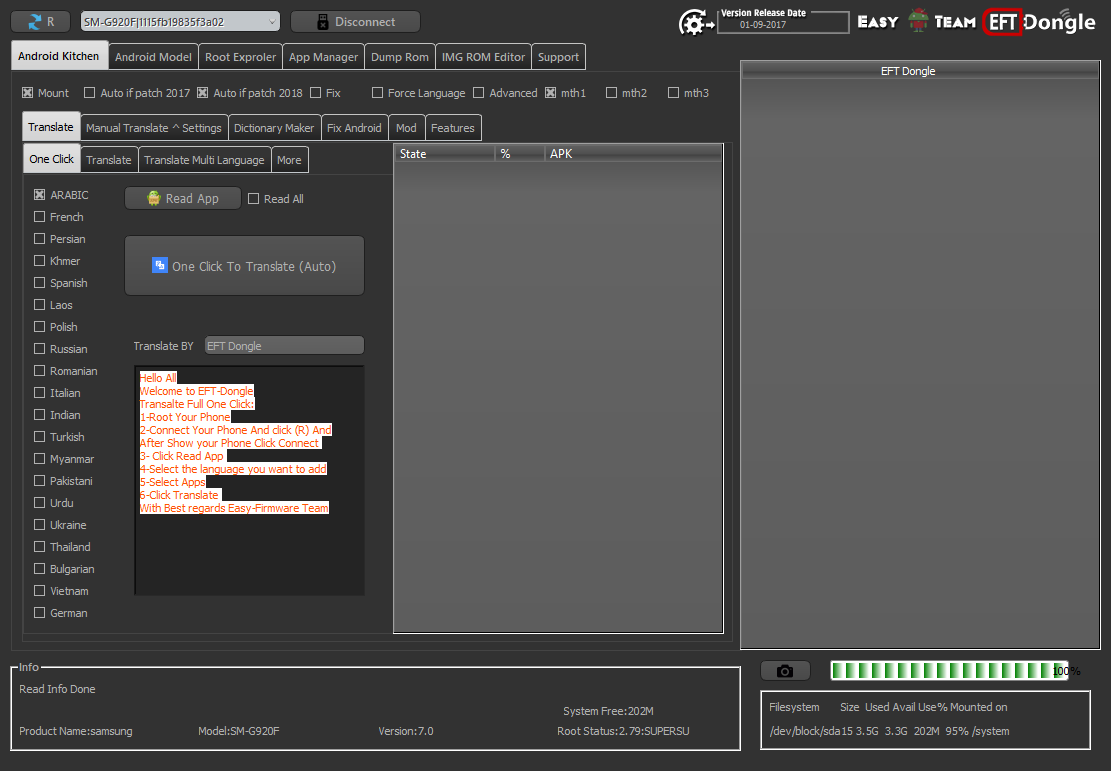Click '/dev/block/sda15' filesystem row
Viewport: 1111px width, 771px height.
(889, 731)
